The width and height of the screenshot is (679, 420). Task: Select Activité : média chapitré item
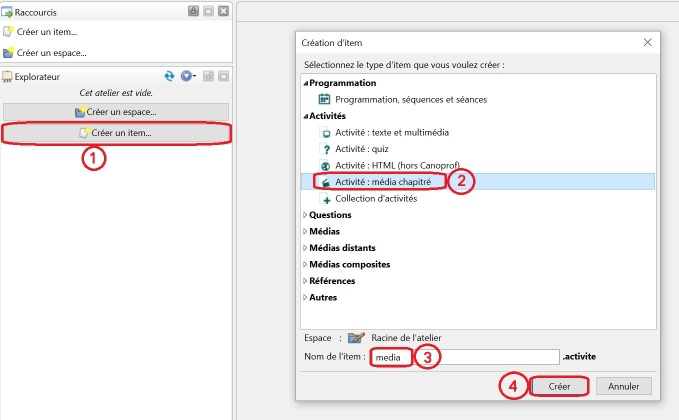[383, 182]
